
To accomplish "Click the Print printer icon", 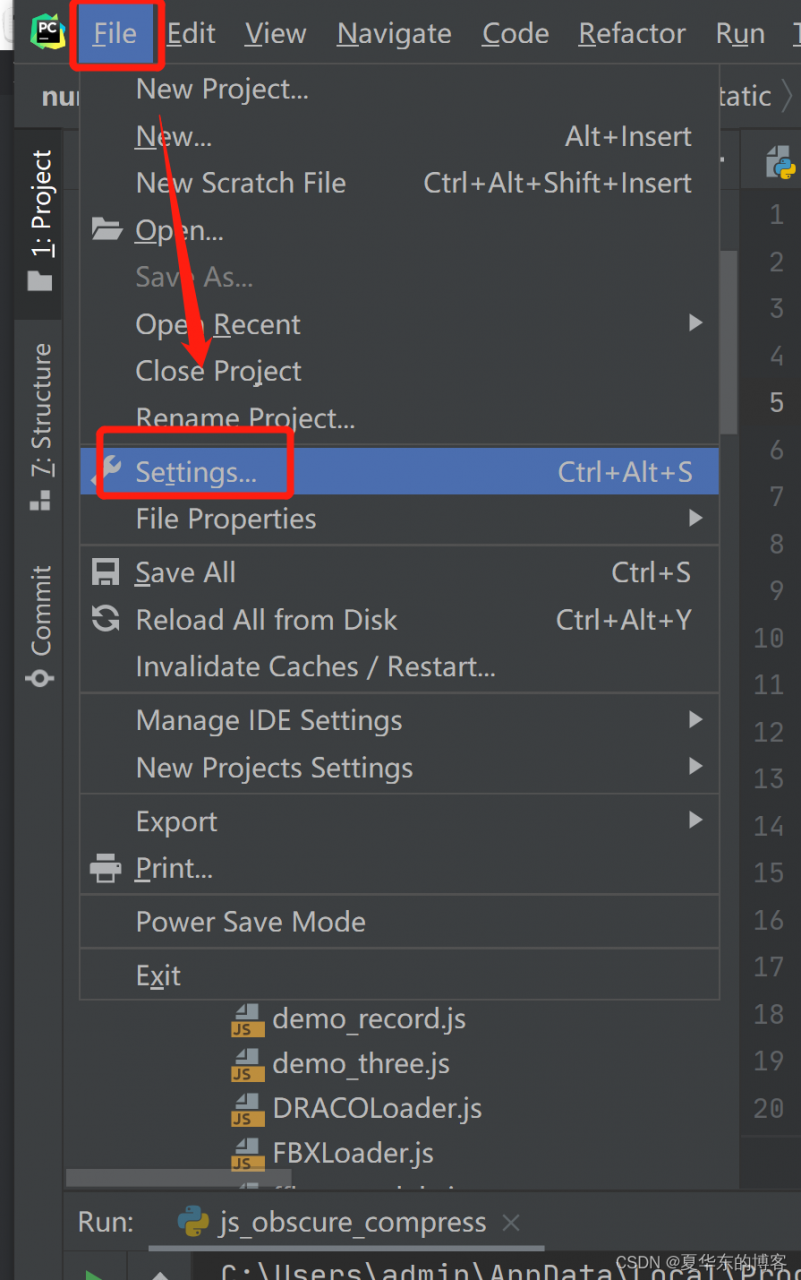I will [106, 868].
